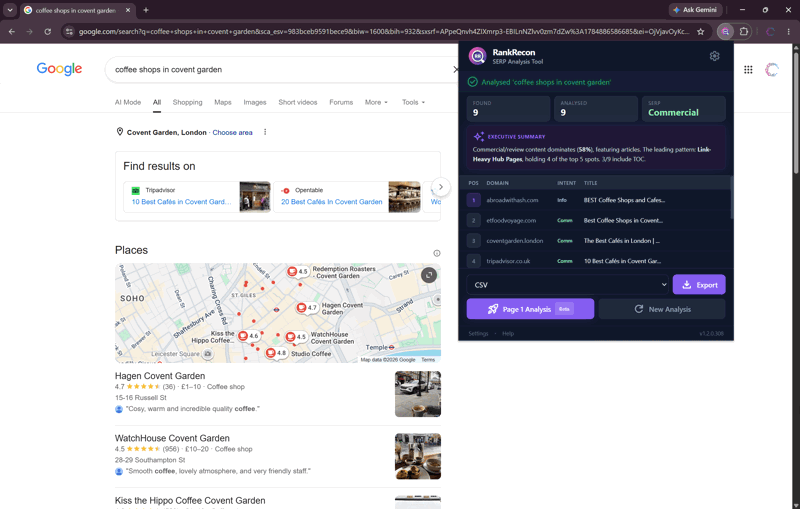Select the All results tab
Screen dimensions: 800x509
pos(157,102)
